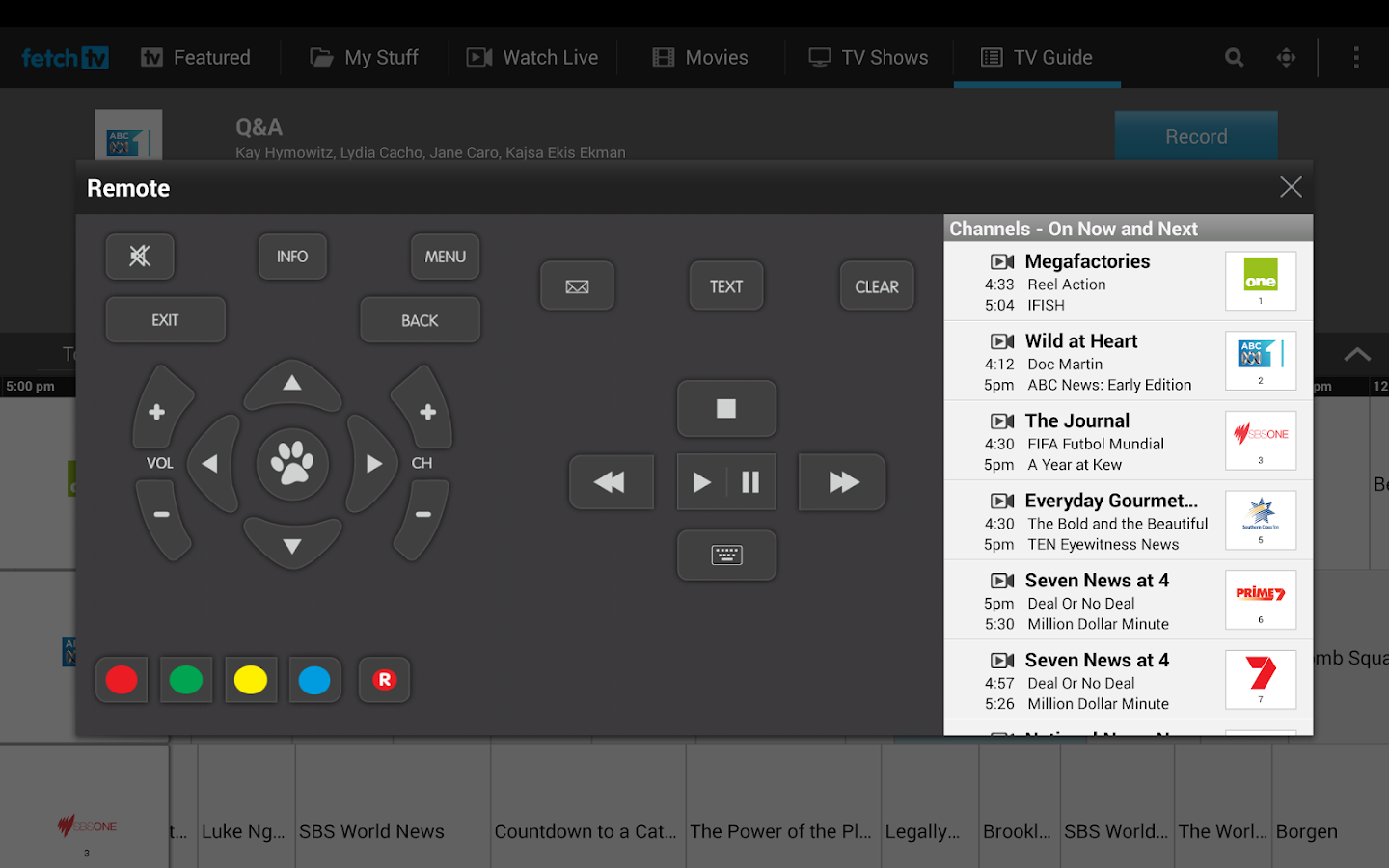Pause playback on the remote
The image size is (1389, 868).
coord(751,482)
